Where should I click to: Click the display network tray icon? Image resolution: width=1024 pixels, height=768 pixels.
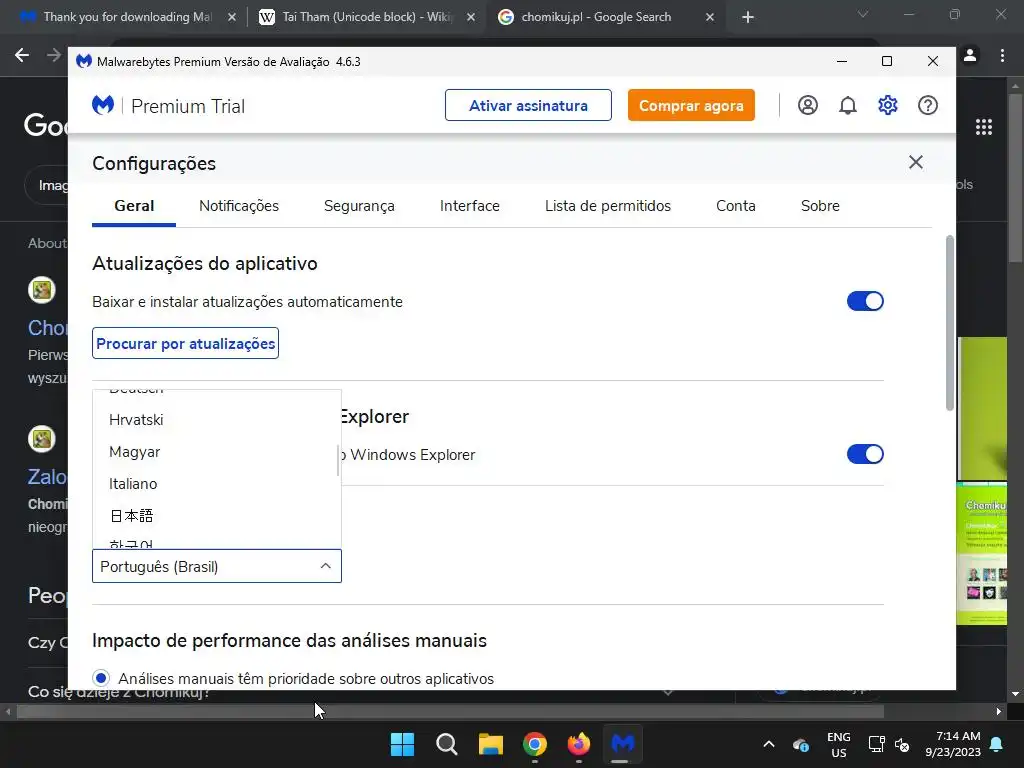[x=876, y=744]
